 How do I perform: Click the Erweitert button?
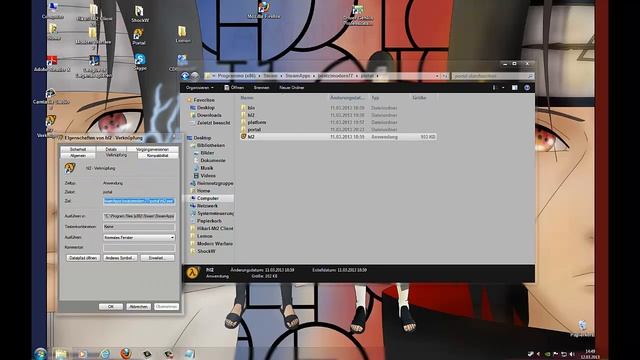[x=157, y=258]
